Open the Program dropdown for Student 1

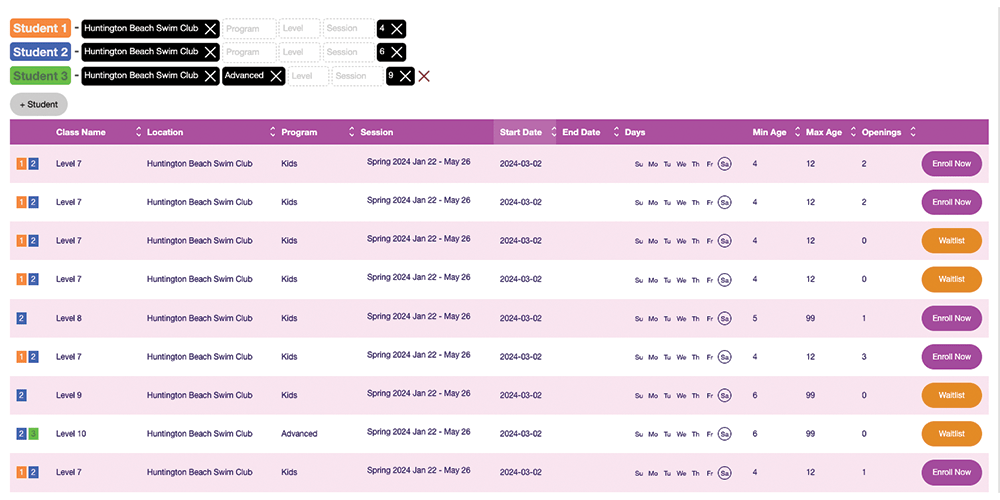point(248,29)
